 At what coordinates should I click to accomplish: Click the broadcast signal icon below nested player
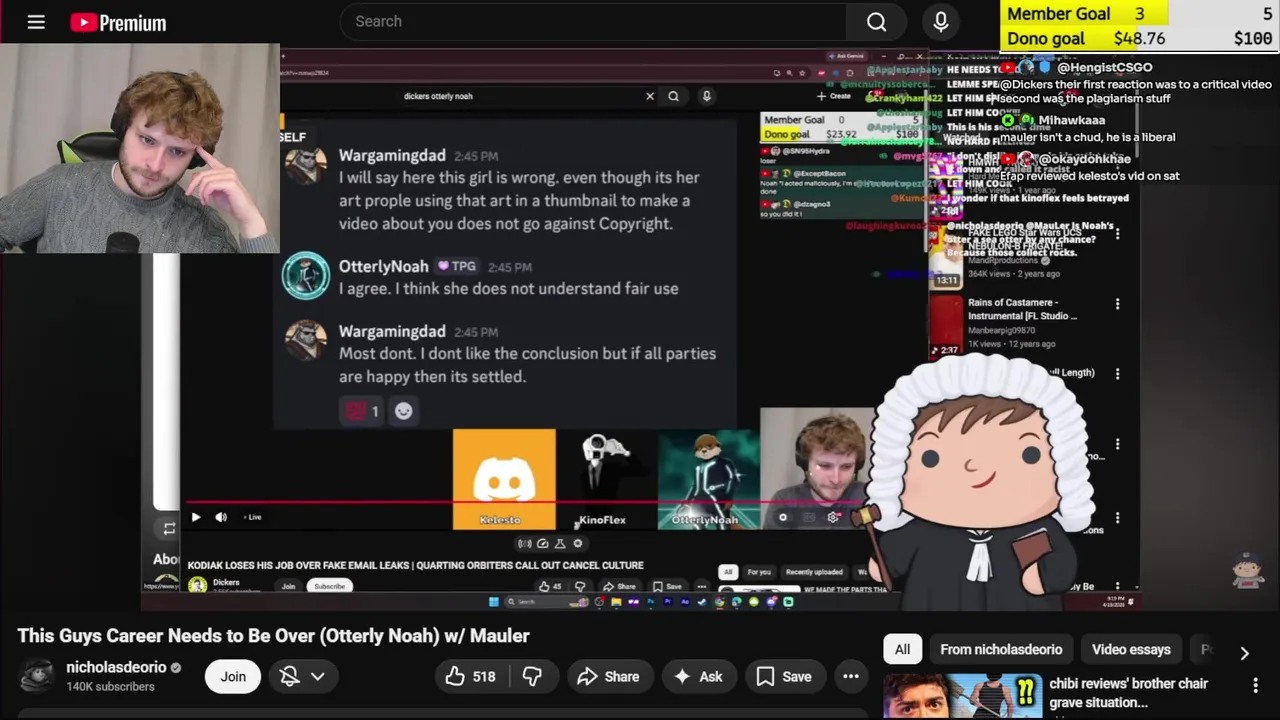525,543
